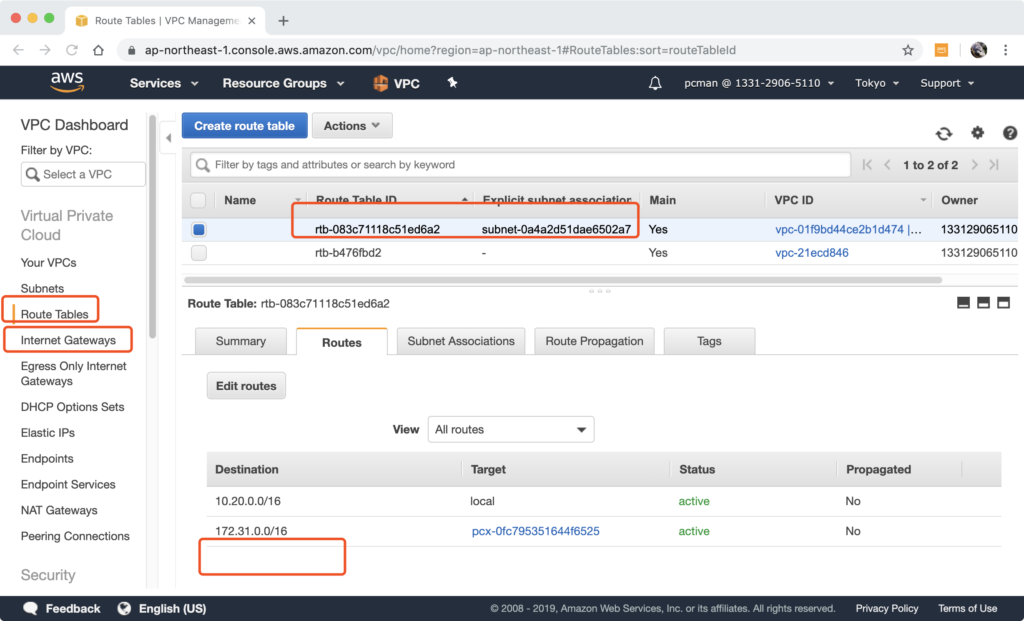This screenshot has width=1024, height=621.
Task: Click the horizontal table scrollbar
Action: (x=563, y=279)
